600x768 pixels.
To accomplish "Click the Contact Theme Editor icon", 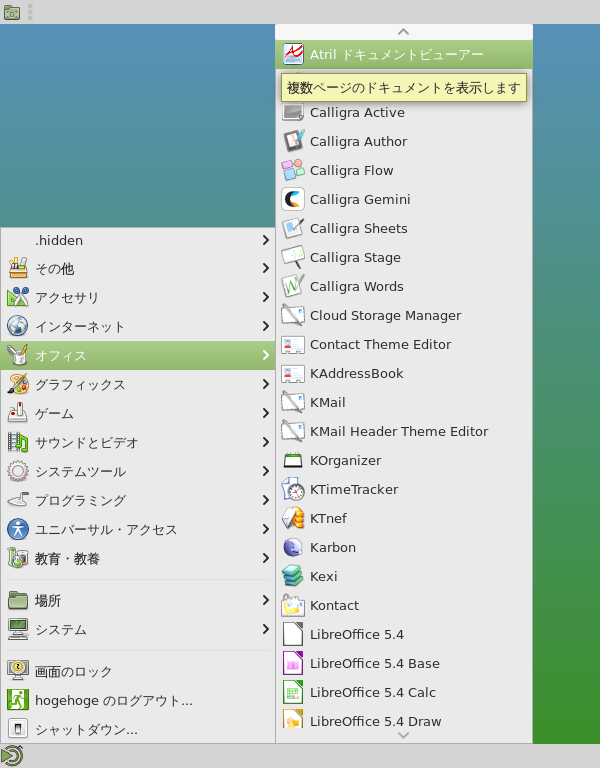I will click(293, 344).
